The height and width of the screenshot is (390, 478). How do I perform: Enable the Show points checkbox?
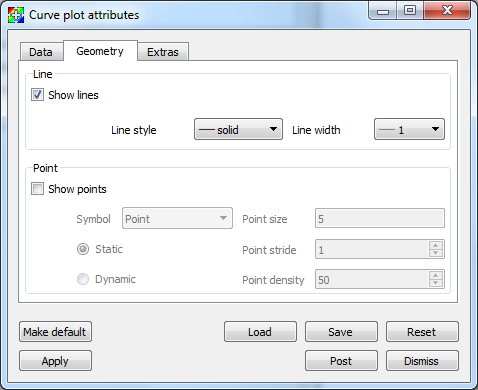pos(37,189)
